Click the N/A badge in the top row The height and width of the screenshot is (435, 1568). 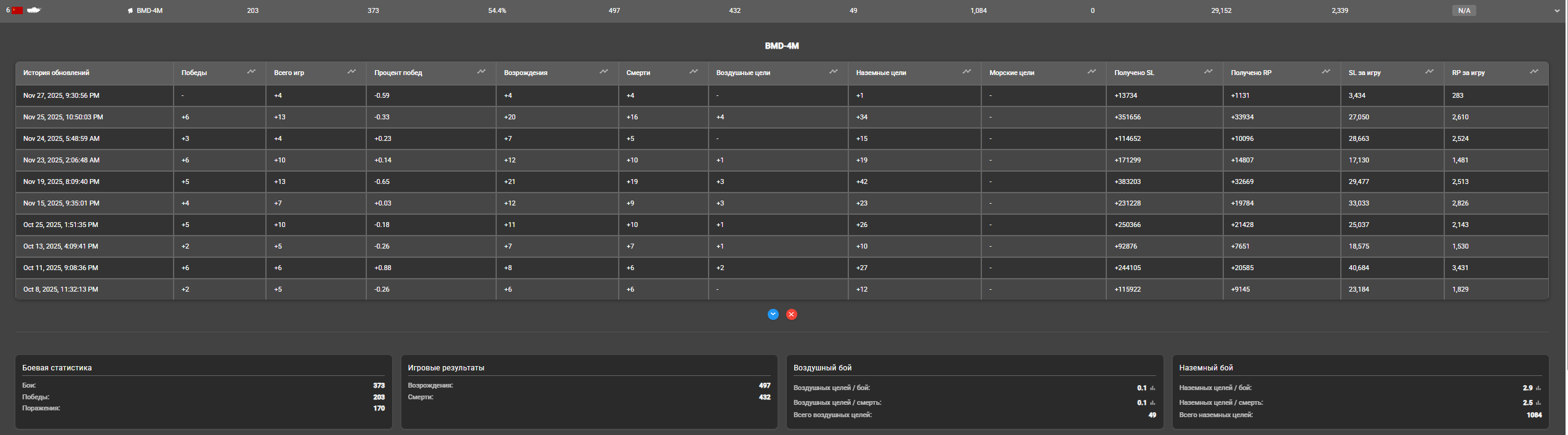(1464, 10)
